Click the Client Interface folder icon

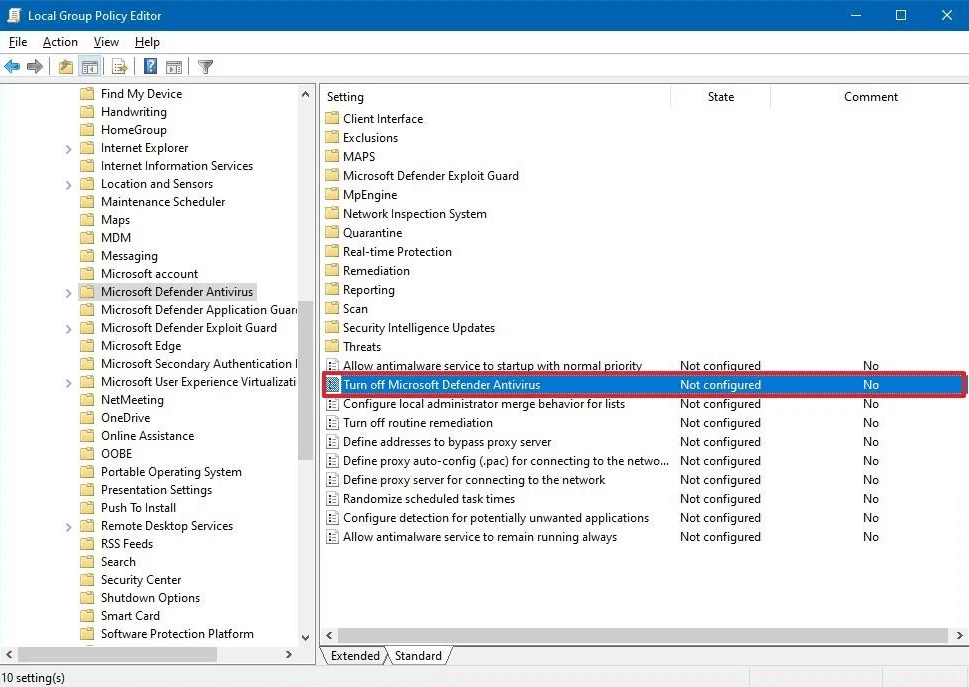[x=332, y=118]
